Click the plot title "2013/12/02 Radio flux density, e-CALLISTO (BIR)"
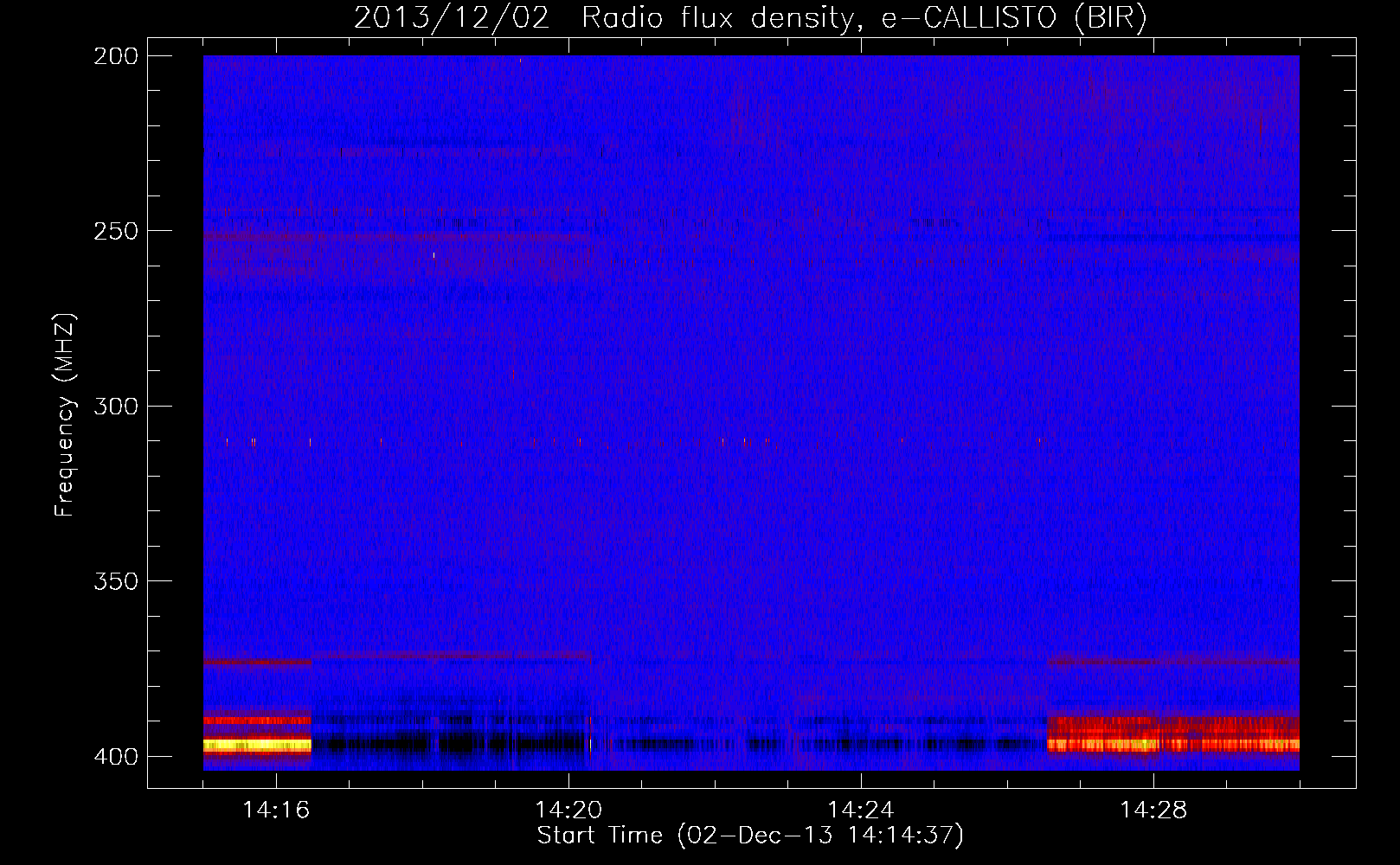This screenshot has width=1400, height=865. click(750, 18)
